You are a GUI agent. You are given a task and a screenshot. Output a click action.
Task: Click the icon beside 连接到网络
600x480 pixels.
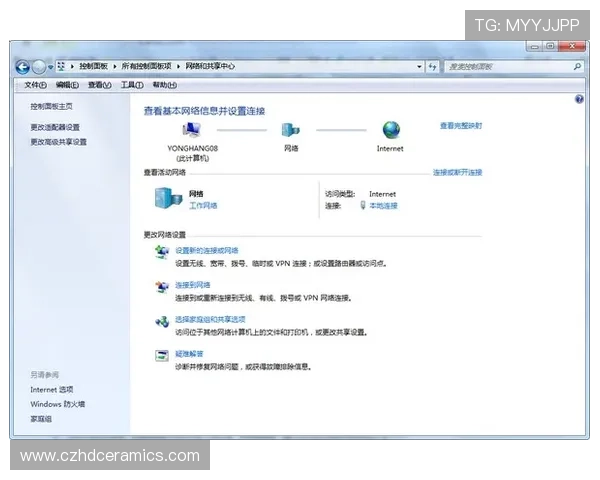point(162,287)
